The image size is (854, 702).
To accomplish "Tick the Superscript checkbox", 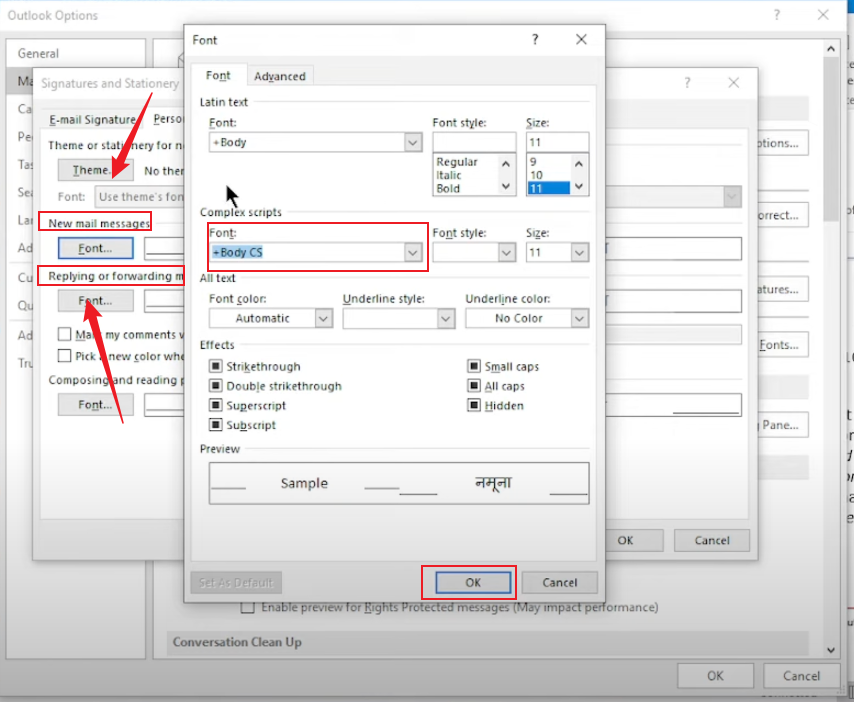I will 216,406.
